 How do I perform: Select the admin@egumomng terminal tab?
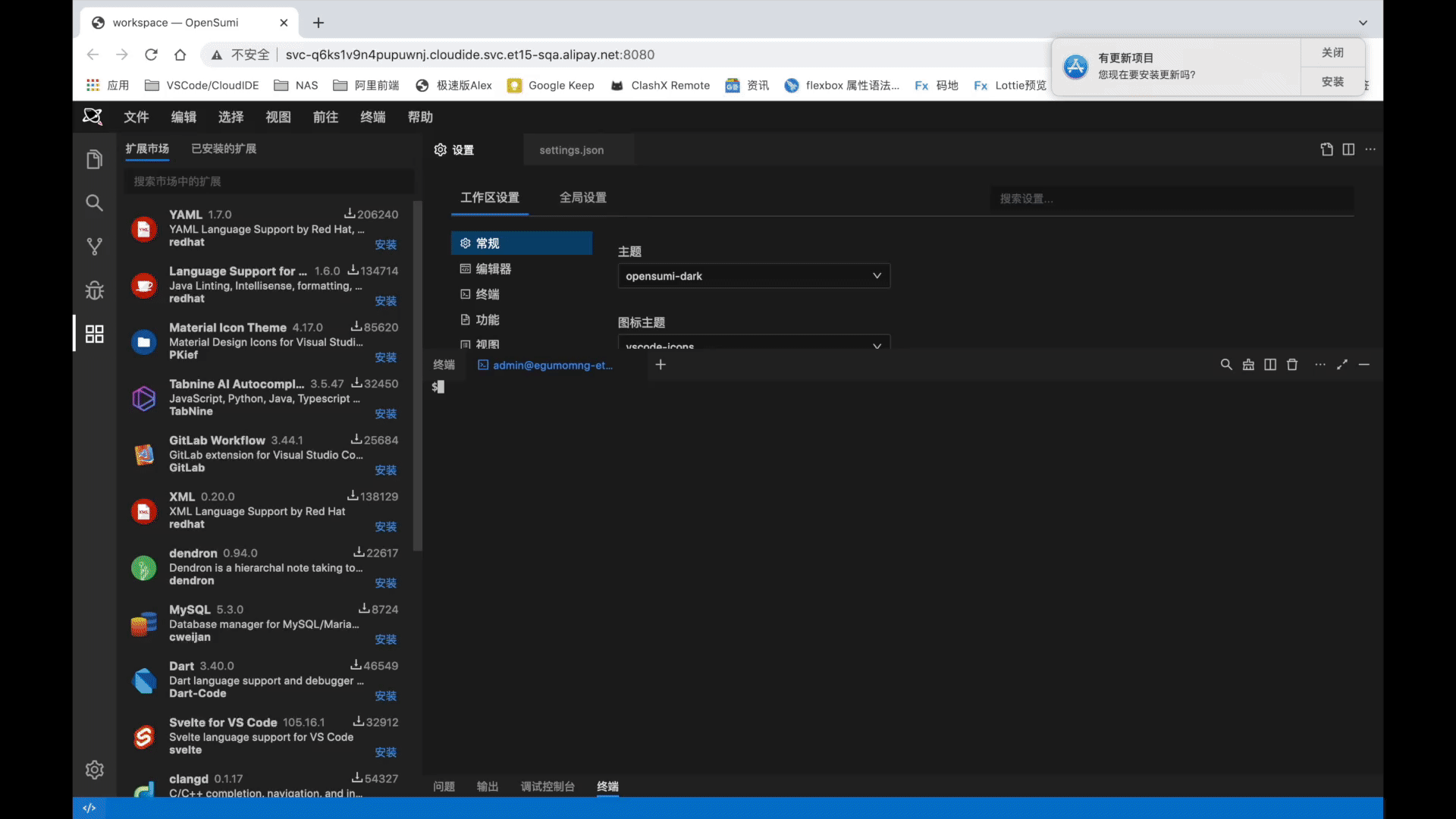coord(546,365)
